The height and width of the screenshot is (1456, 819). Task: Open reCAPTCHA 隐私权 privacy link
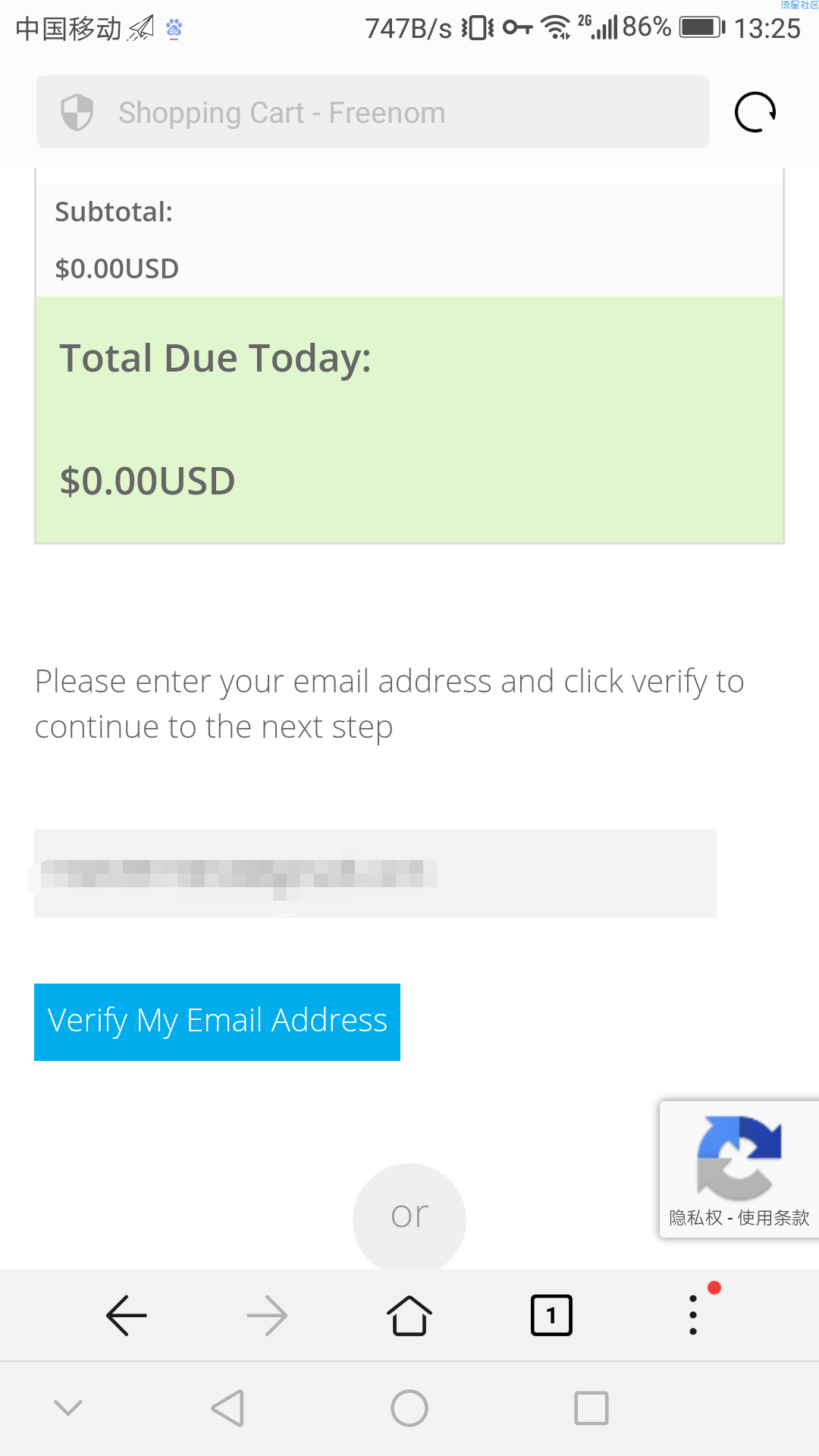coord(695,1218)
